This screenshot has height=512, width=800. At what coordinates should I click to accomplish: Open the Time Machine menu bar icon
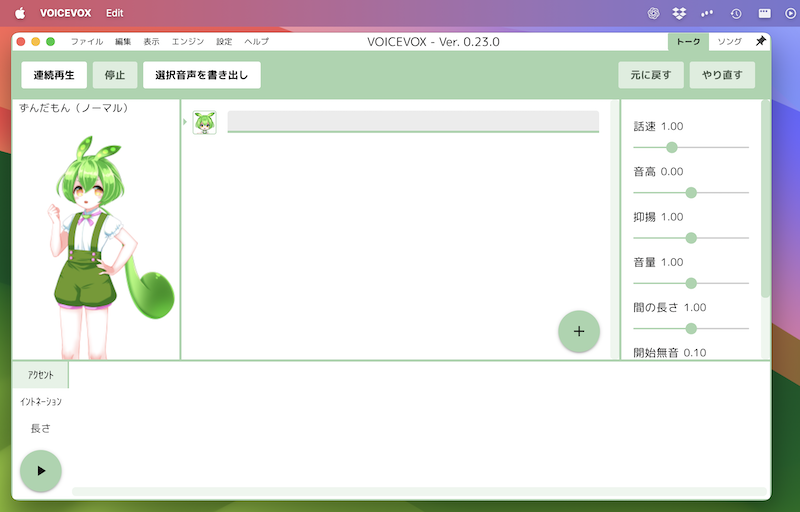[x=736, y=13]
